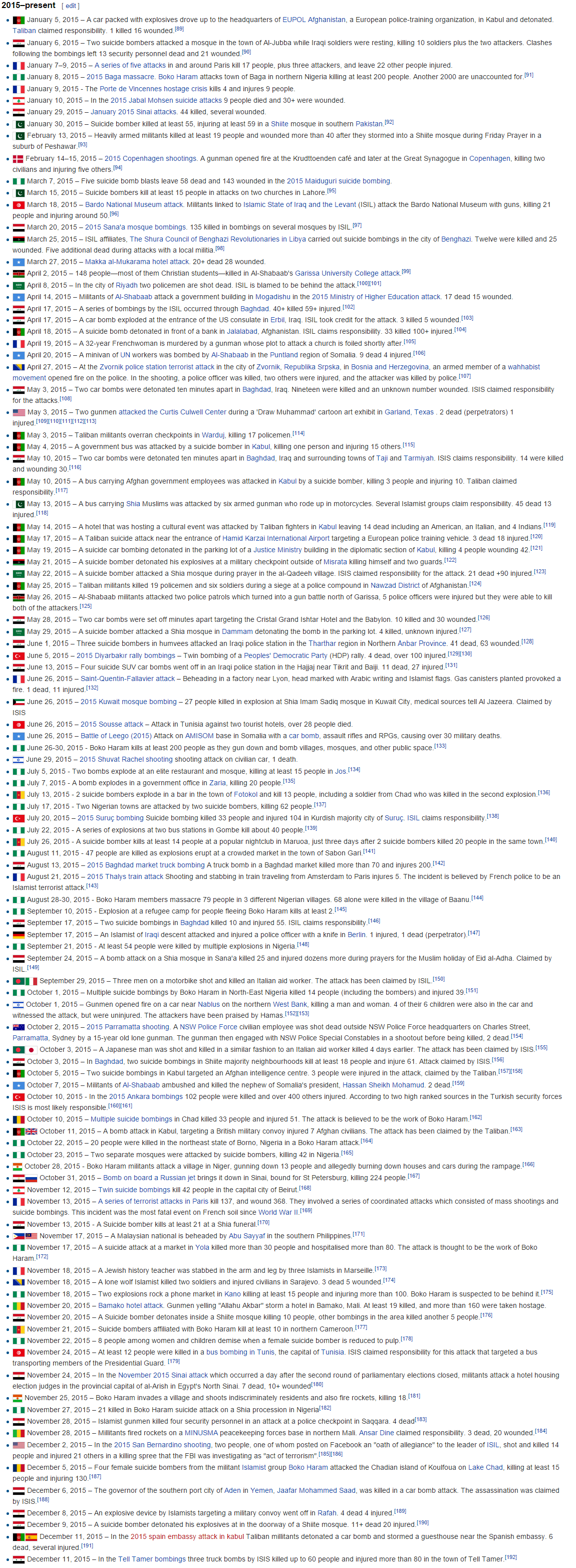Click the edit link next to 2015–present heading
This screenshot has width=576, height=1568.
point(71,6)
